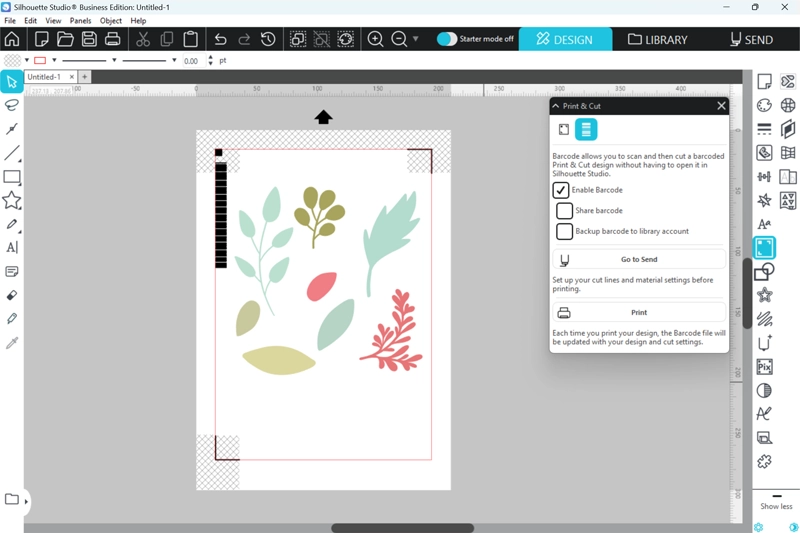Select the Text tool in left toolbar

point(12,247)
